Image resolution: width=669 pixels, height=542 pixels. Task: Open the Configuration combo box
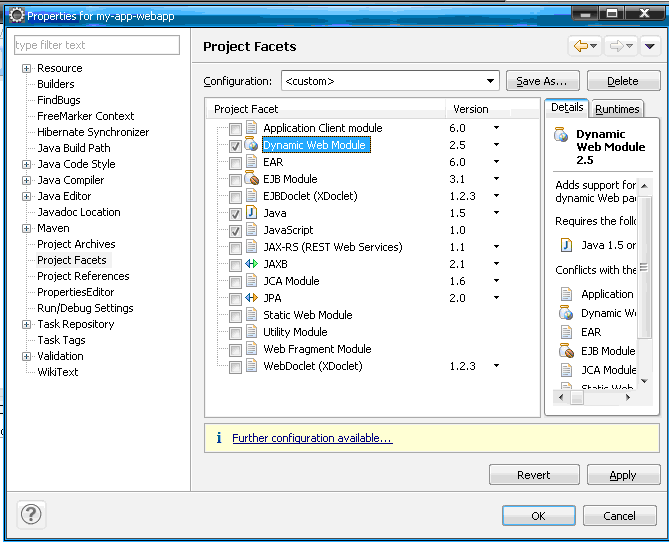390,81
